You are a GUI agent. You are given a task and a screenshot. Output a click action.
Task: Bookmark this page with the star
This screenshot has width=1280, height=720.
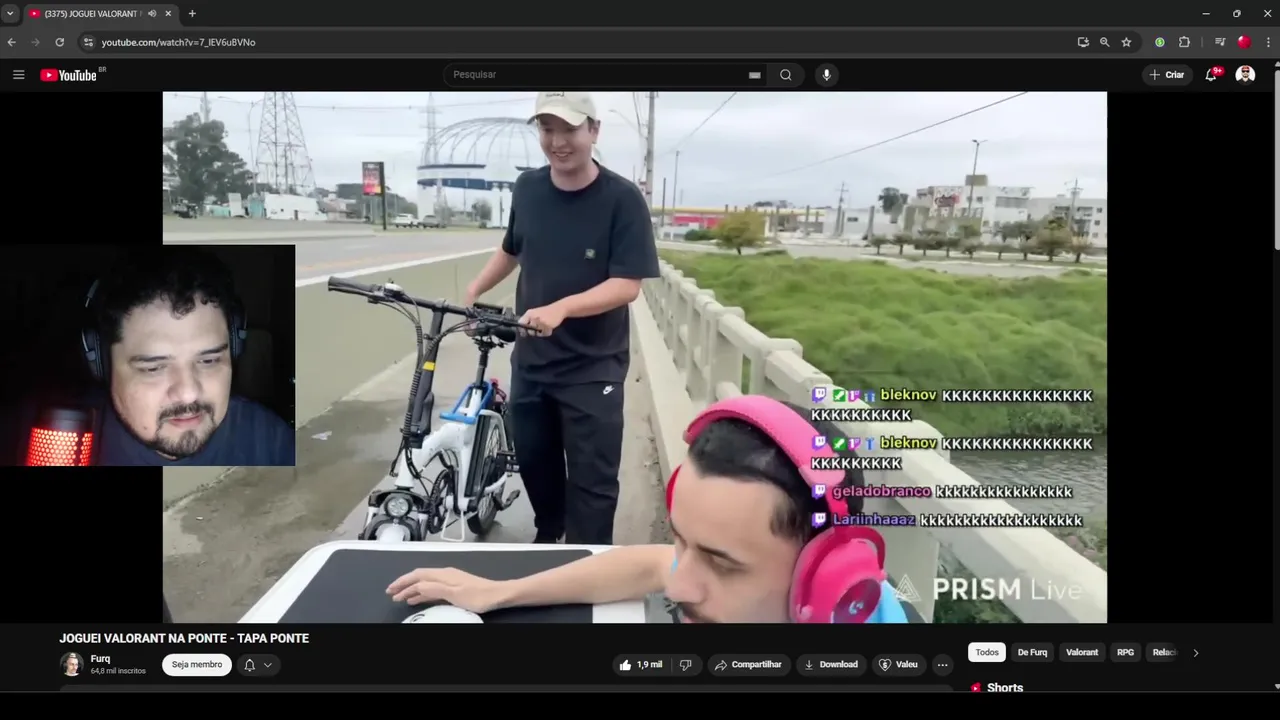click(x=1126, y=42)
